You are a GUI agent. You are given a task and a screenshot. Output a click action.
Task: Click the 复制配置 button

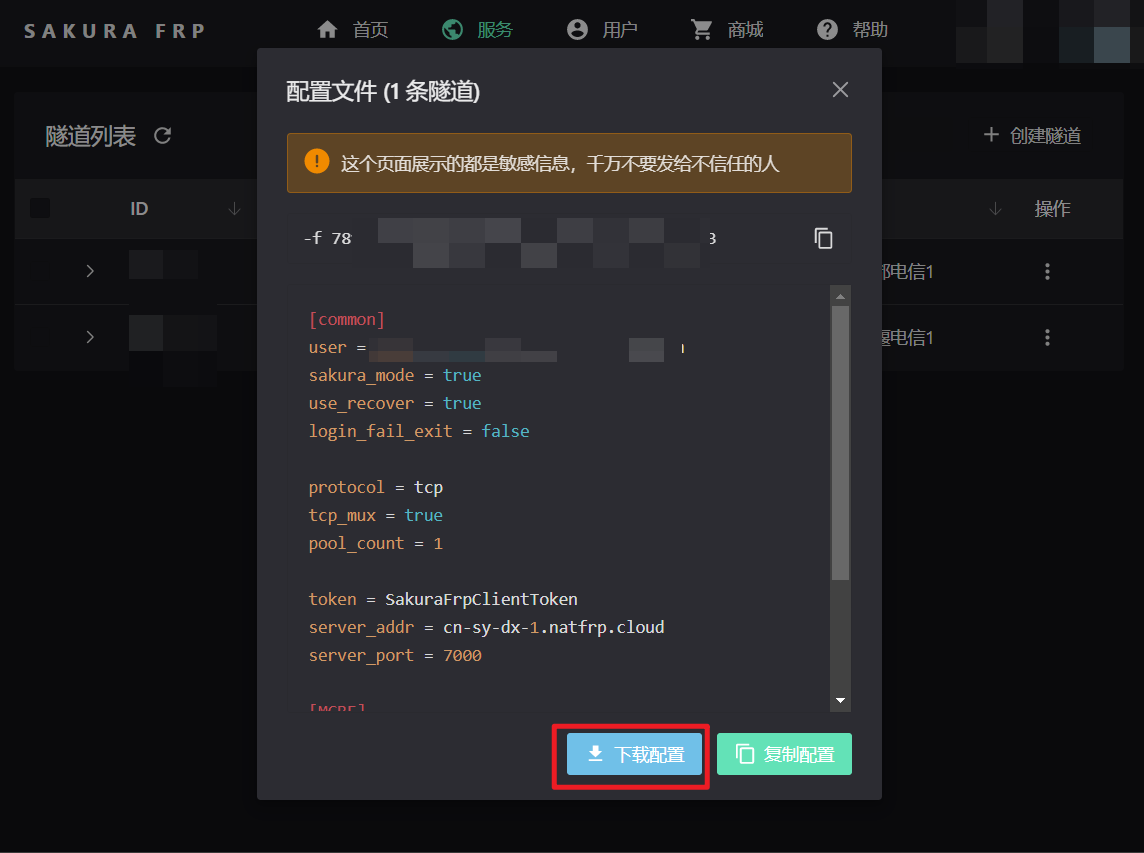click(x=784, y=754)
